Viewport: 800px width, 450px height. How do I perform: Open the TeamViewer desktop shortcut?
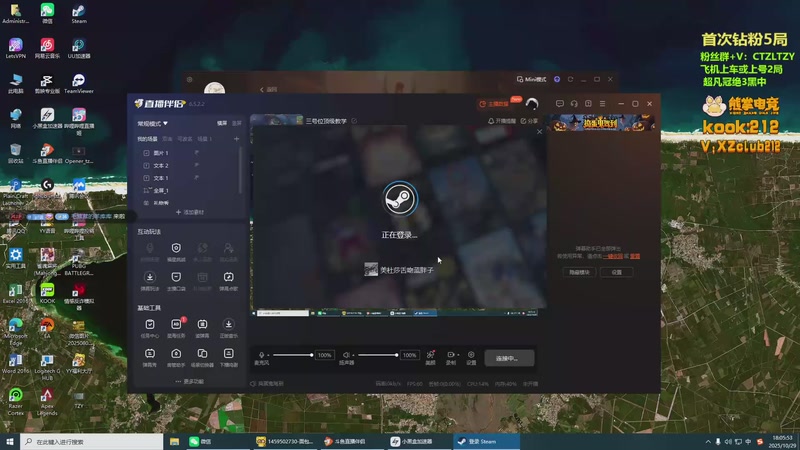79,83
